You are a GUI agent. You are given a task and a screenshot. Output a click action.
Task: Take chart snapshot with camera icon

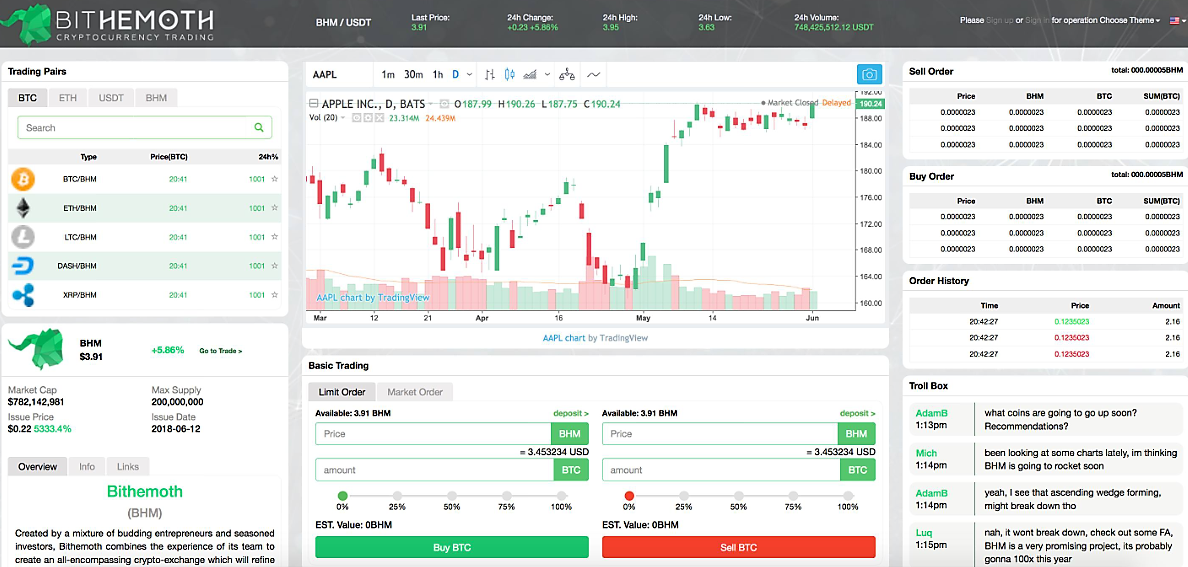[x=870, y=74]
